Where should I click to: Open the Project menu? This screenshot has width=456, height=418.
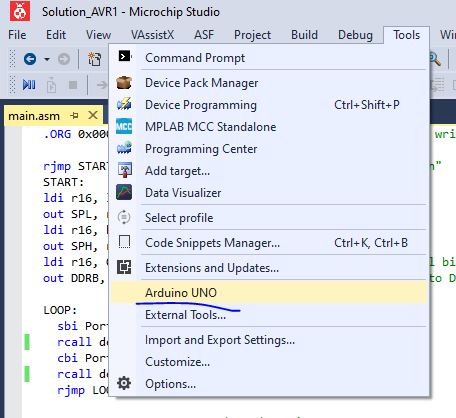[252, 35]
